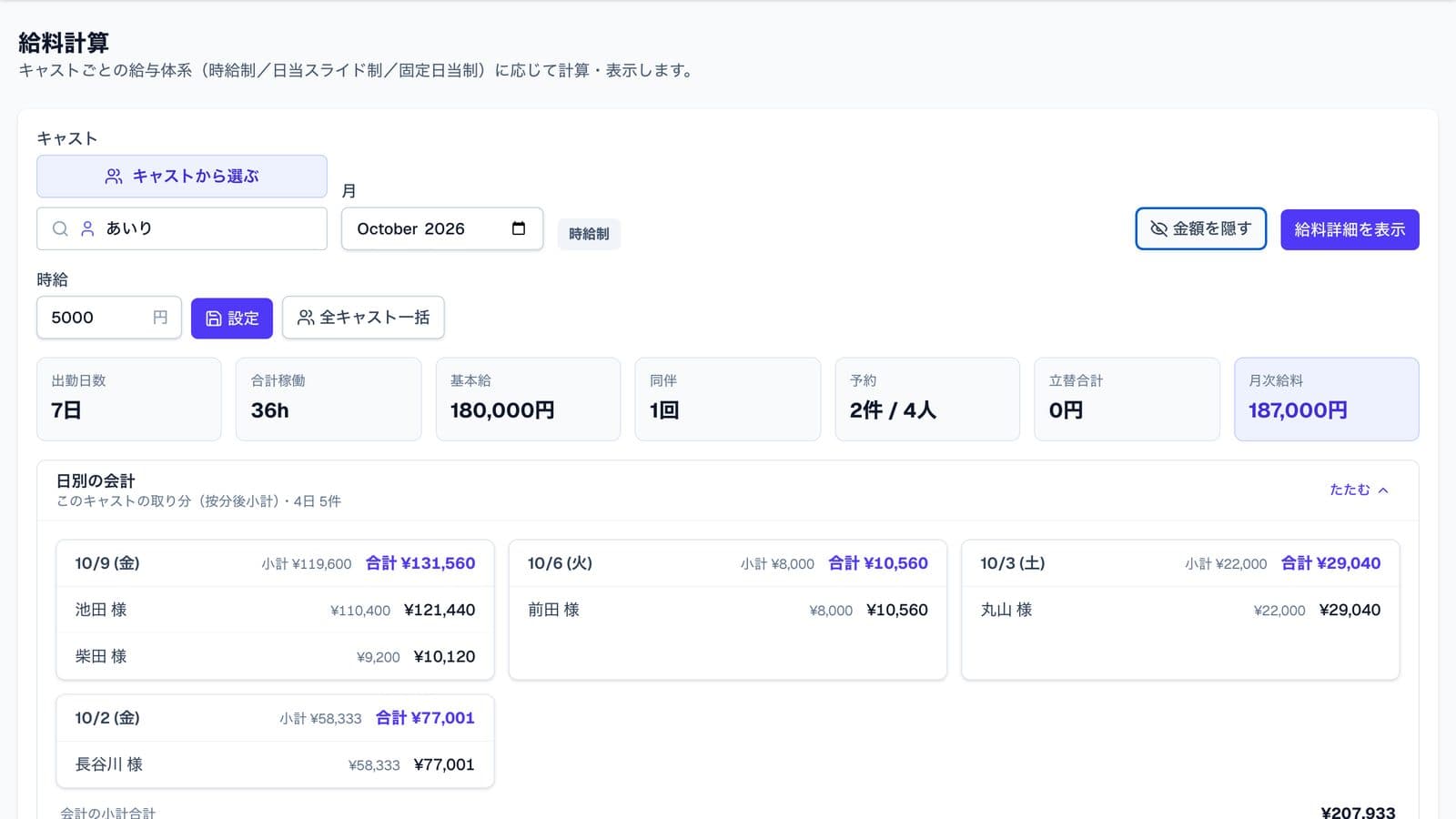Select the 出勤日数 7日 card

click(129, 399)
